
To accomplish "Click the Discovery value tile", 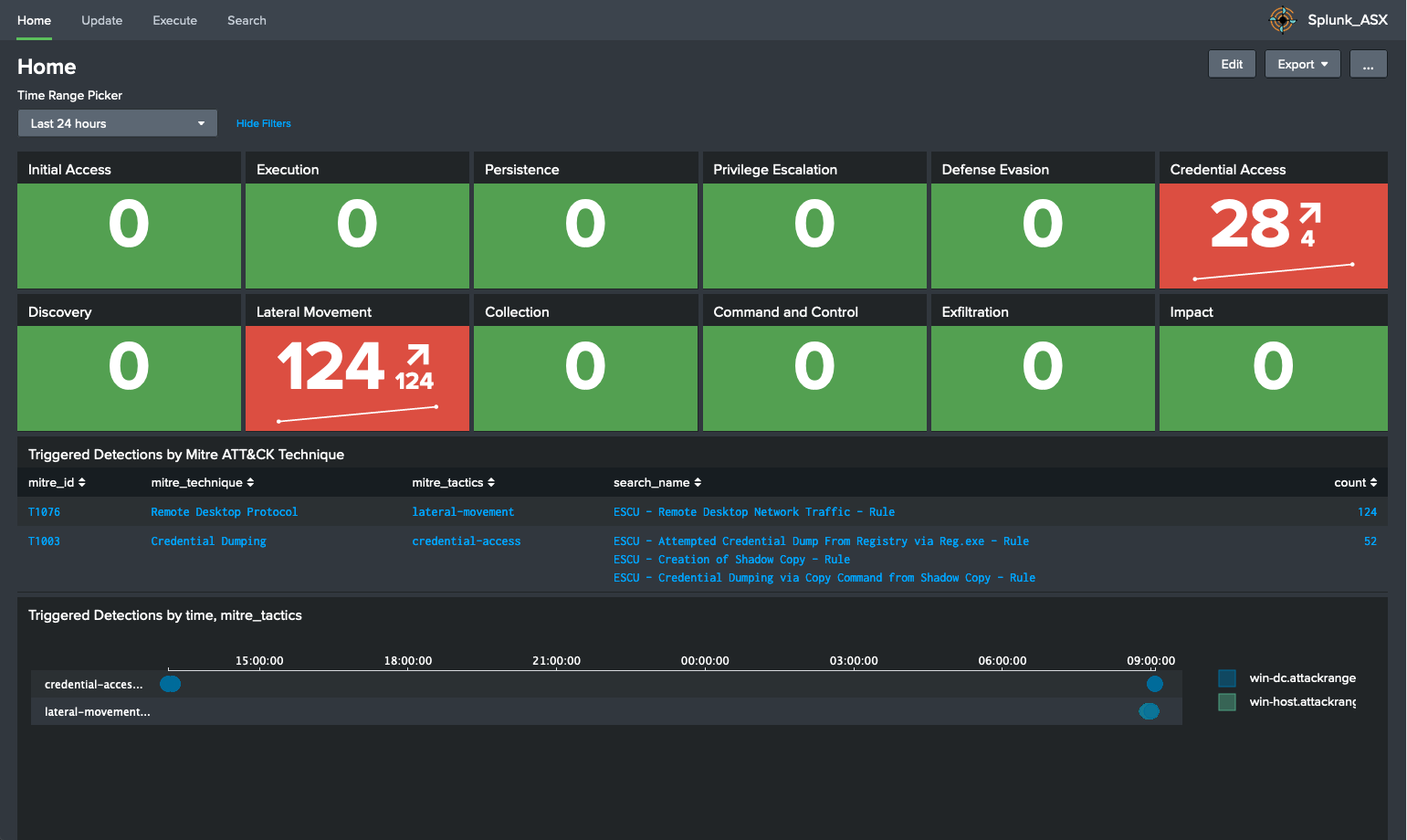I will point(129,378).
